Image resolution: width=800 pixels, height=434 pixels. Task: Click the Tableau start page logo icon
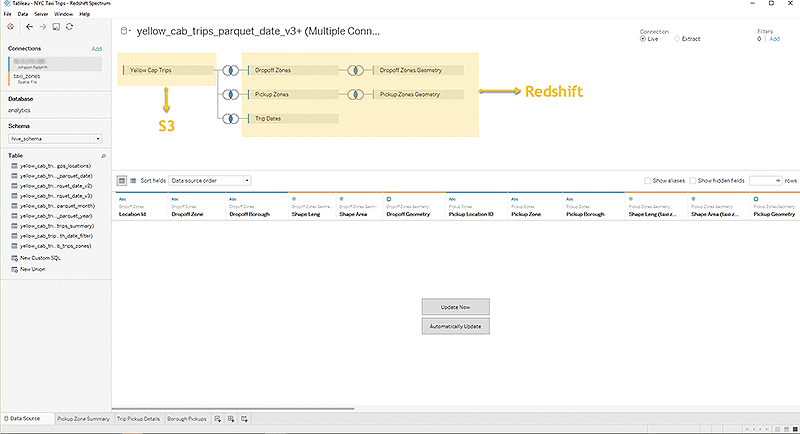[10, 27]
